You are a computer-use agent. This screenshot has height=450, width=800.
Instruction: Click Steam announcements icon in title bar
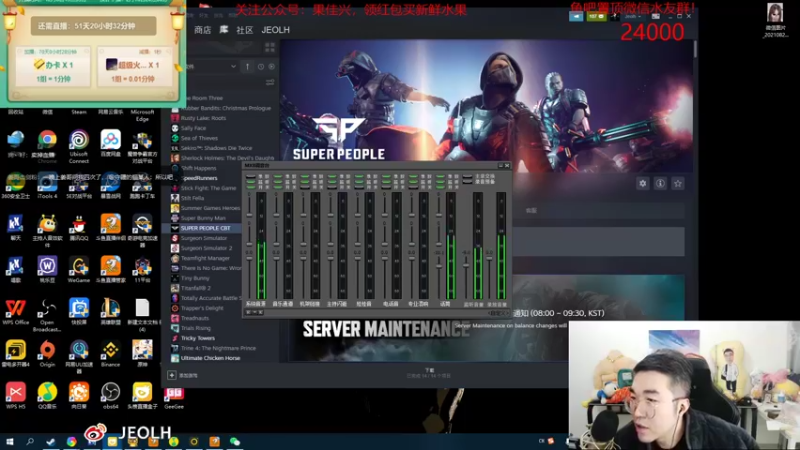(x=576, y=16)
